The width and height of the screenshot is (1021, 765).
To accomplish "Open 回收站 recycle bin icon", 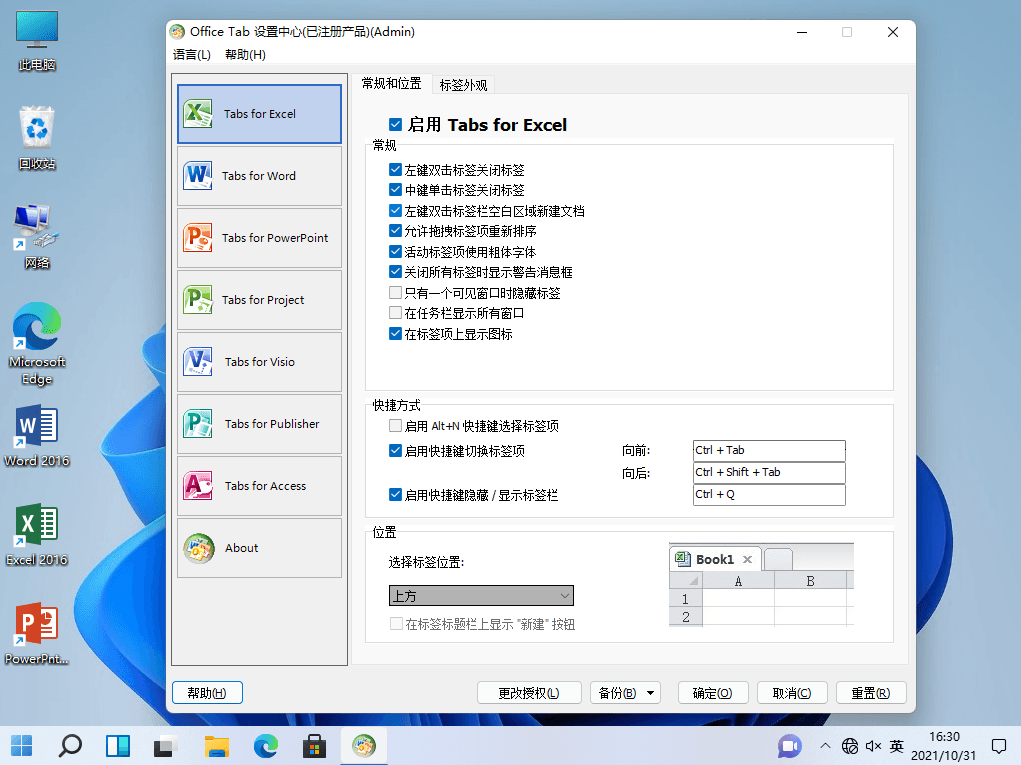I will pos(37,138).
